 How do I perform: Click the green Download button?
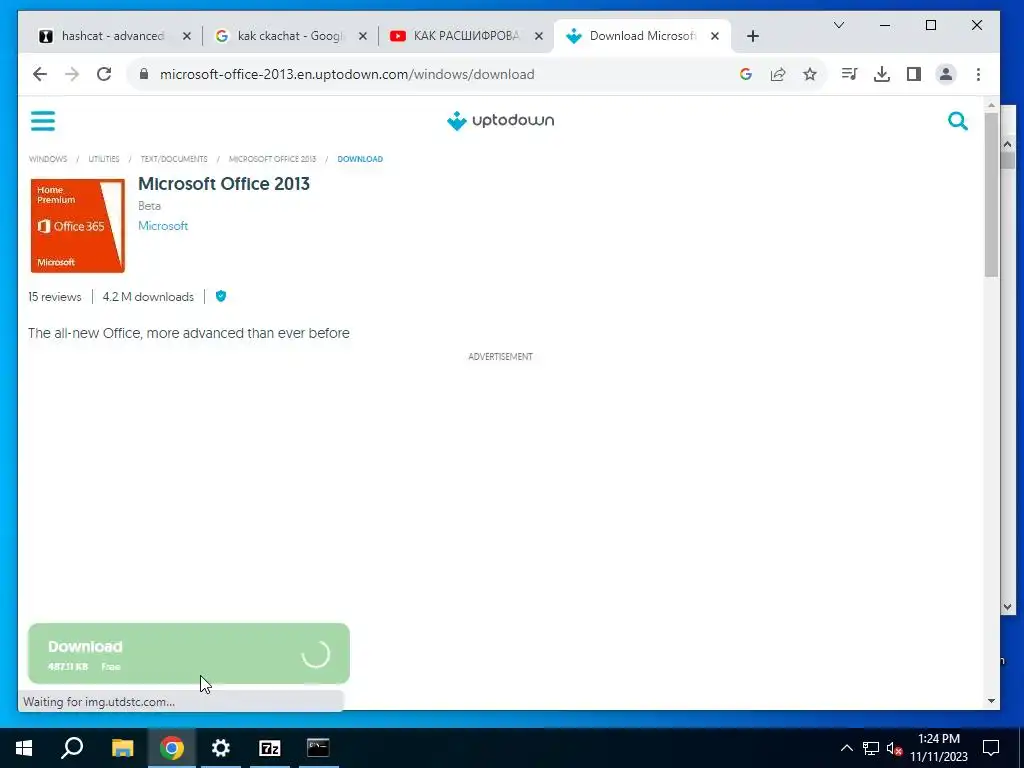189,654
